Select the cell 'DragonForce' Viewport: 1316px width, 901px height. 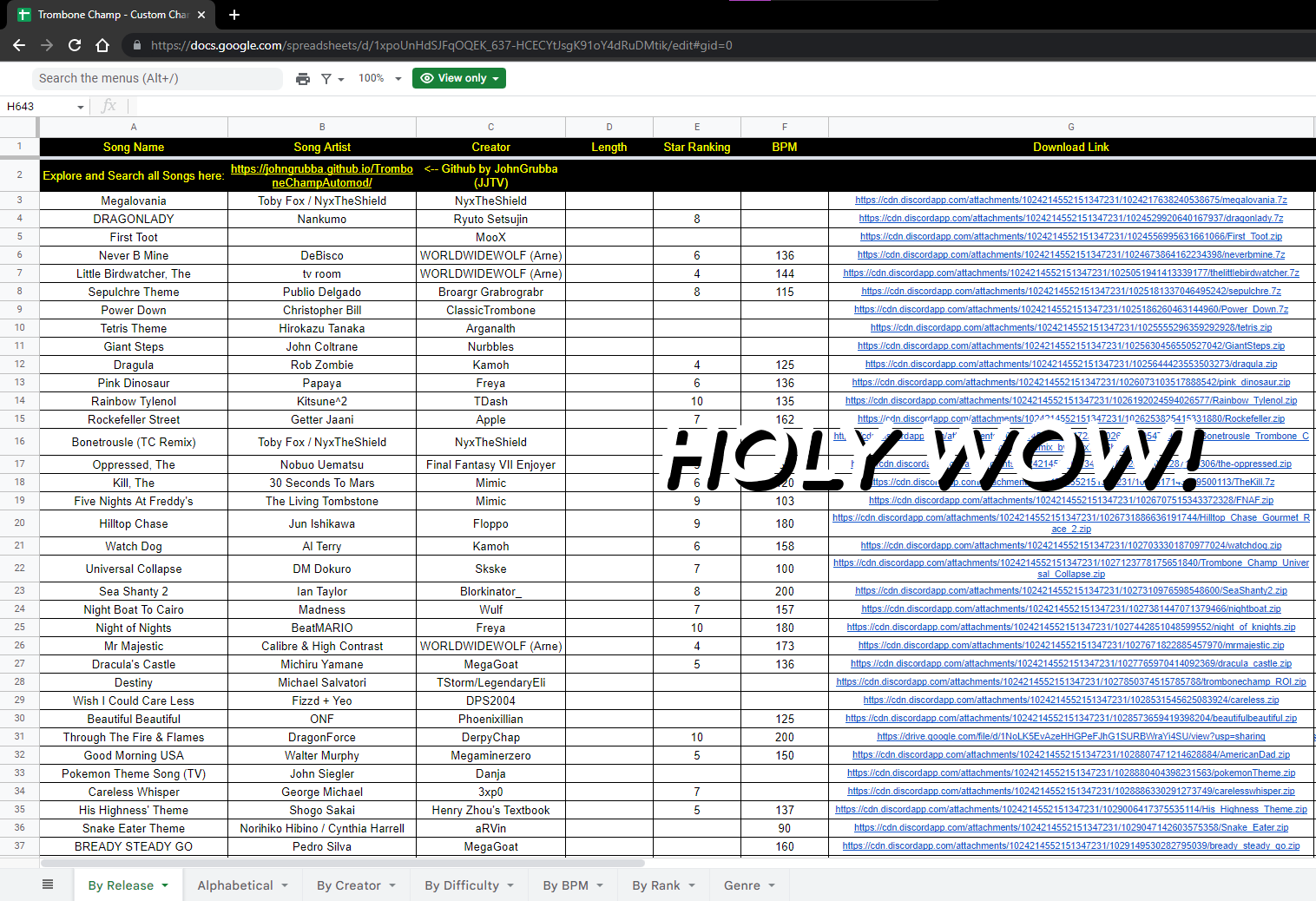322,737
